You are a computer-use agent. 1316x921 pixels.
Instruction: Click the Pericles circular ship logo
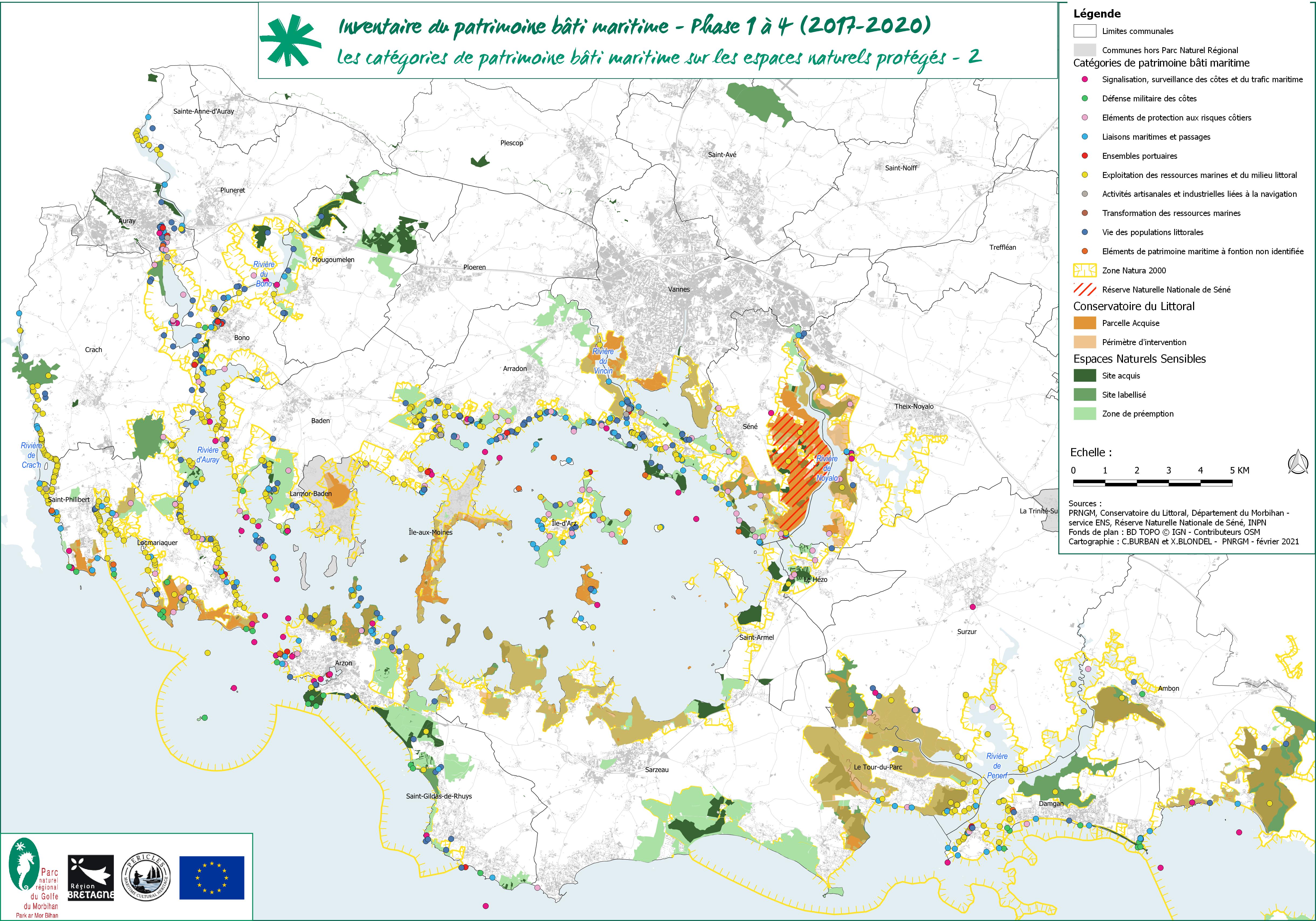(x=146, y=877)
